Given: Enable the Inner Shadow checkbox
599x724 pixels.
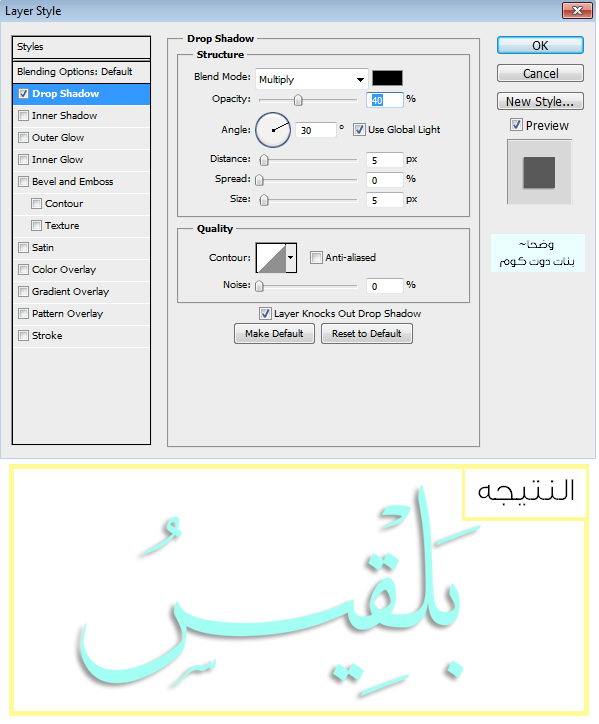Looking at the screenshot, I should 24,115.
